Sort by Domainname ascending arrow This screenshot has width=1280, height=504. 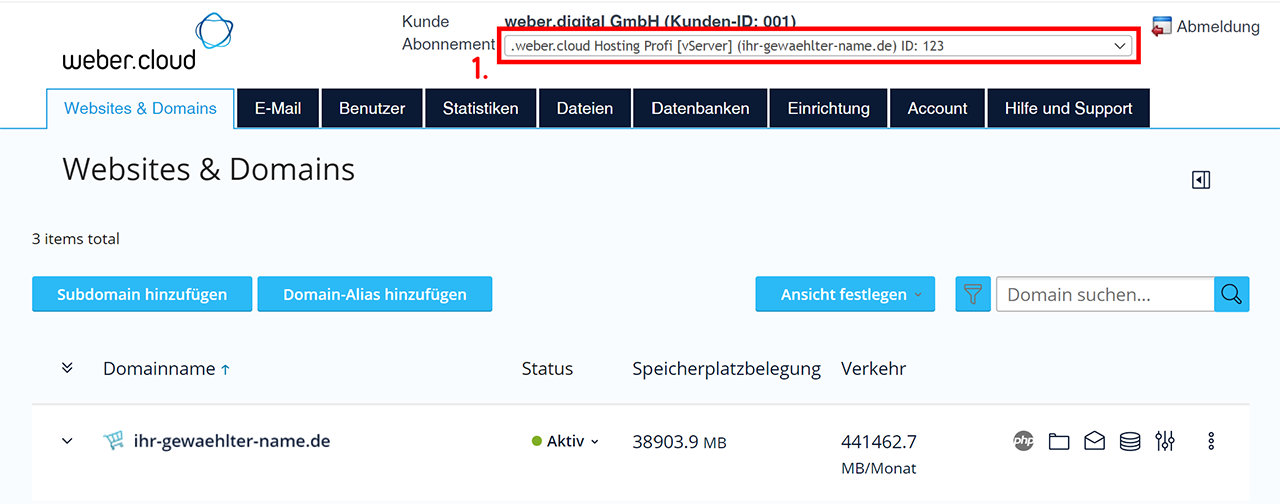click(x=225, y=369)
